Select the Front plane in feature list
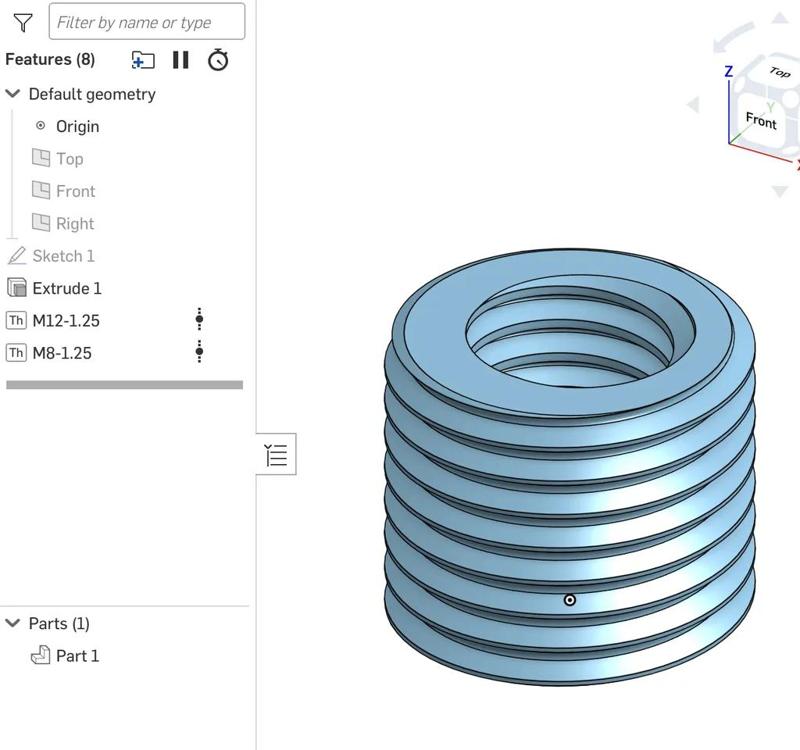The height and width of the screenshot is (750, 800). (x=76, y=191)
